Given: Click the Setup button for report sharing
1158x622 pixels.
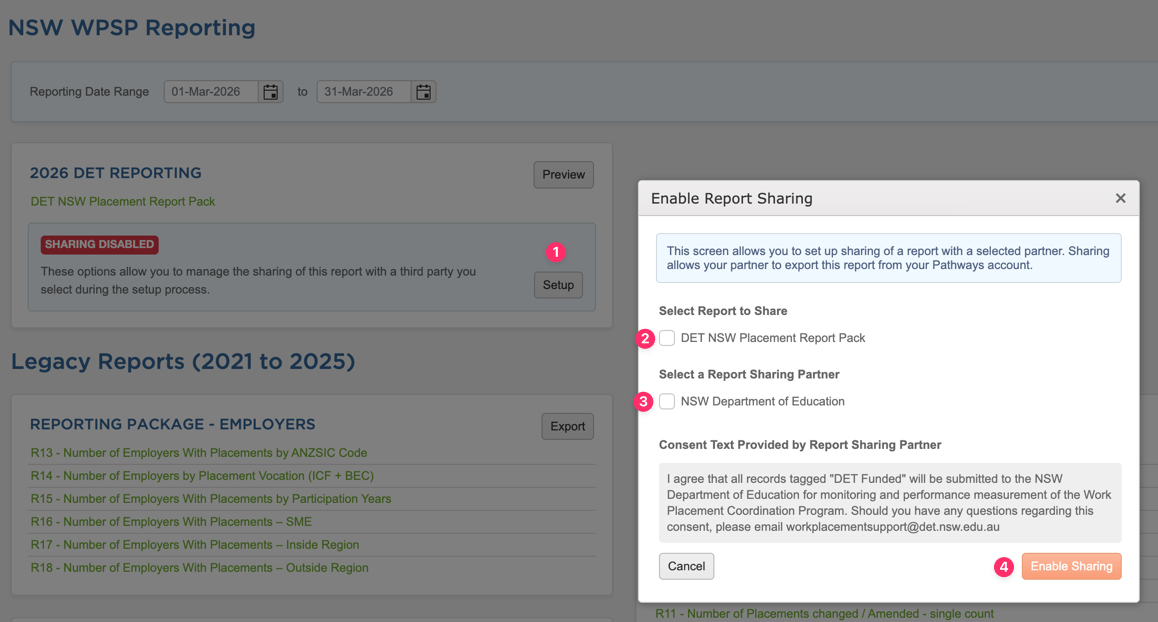Looking at the screenshot, I should (558, 285).
